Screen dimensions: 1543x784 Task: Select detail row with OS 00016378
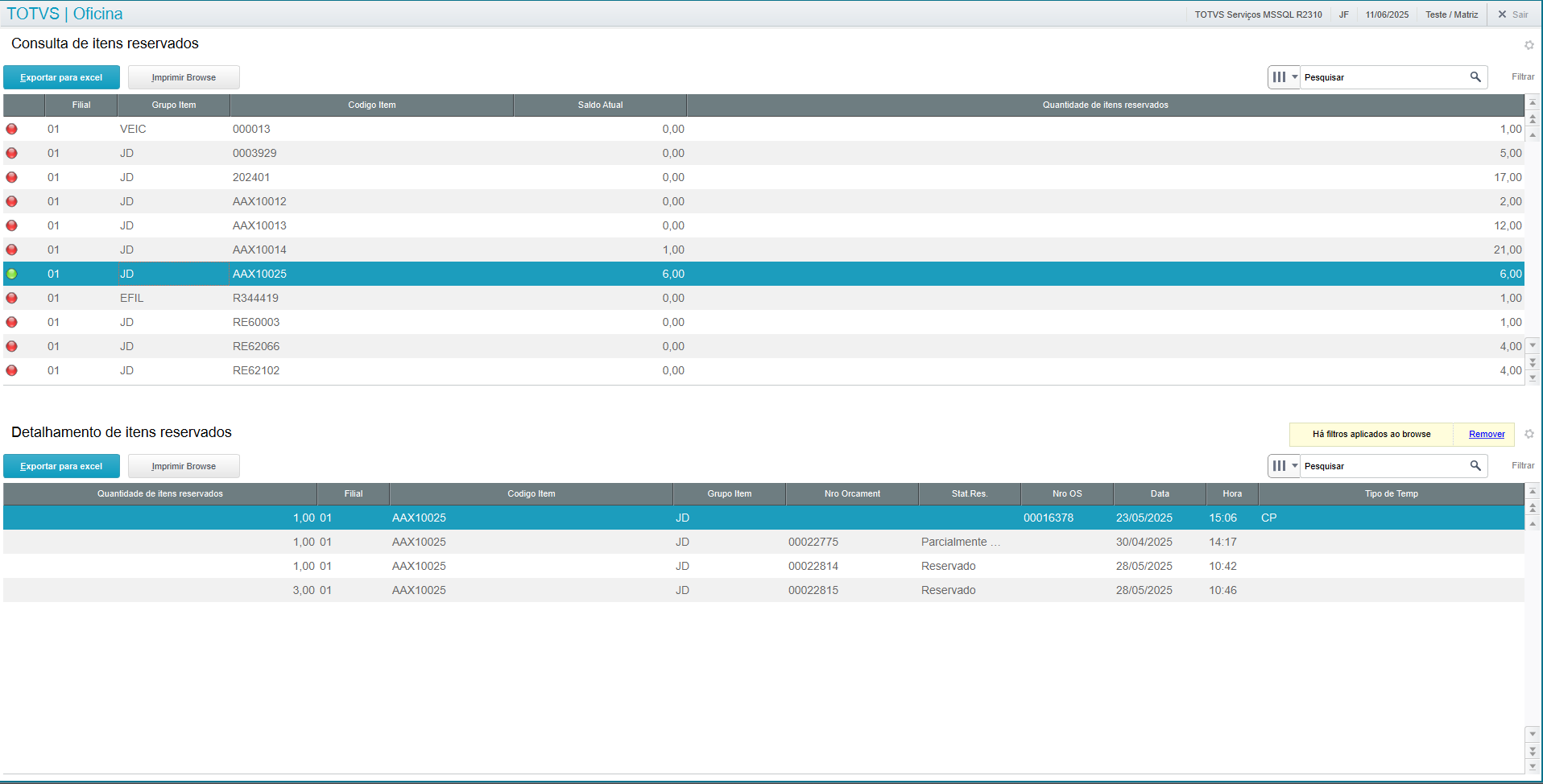tap(763, 518)
